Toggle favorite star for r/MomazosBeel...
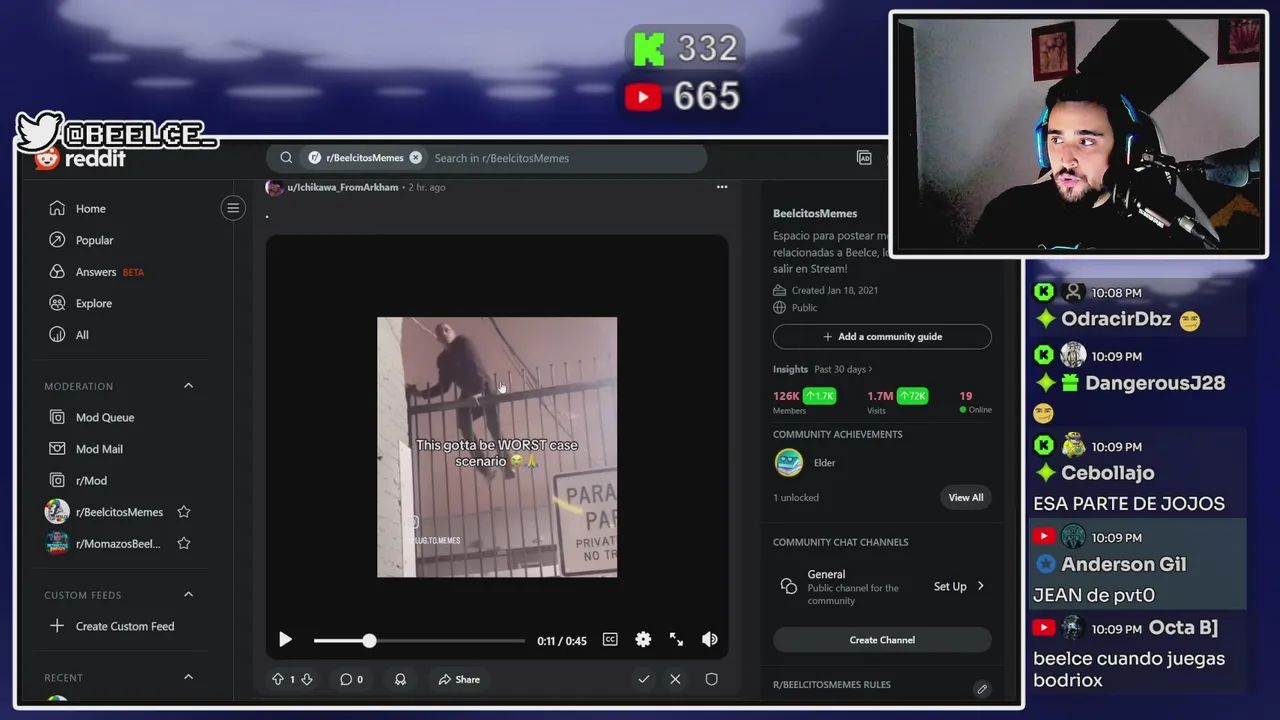 point(184,544)
